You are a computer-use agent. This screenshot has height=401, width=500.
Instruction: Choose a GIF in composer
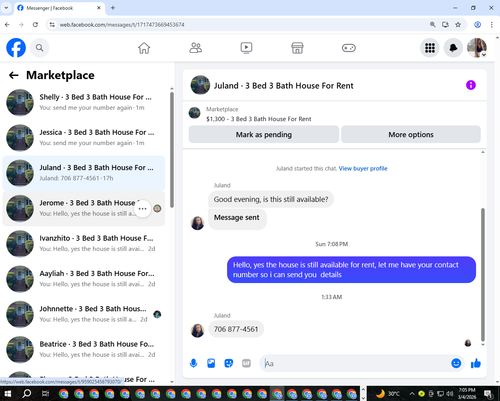coord(246,363)
